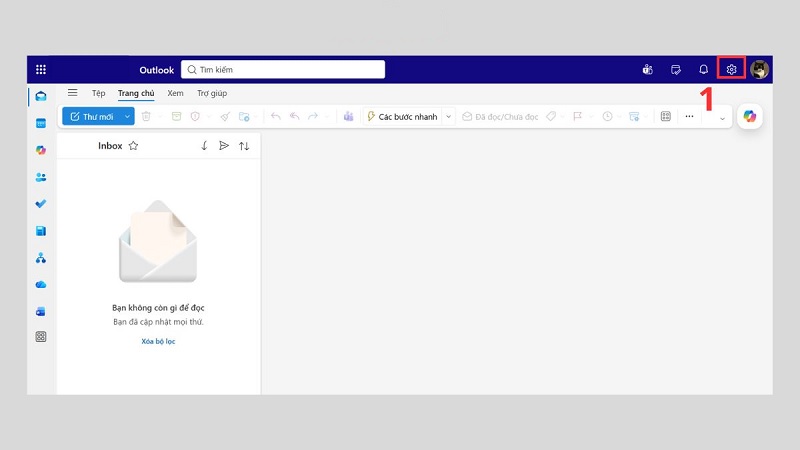Open OneDrive cloud in sidebar
The image size is (800, 450).
click(x=41, y=285)
